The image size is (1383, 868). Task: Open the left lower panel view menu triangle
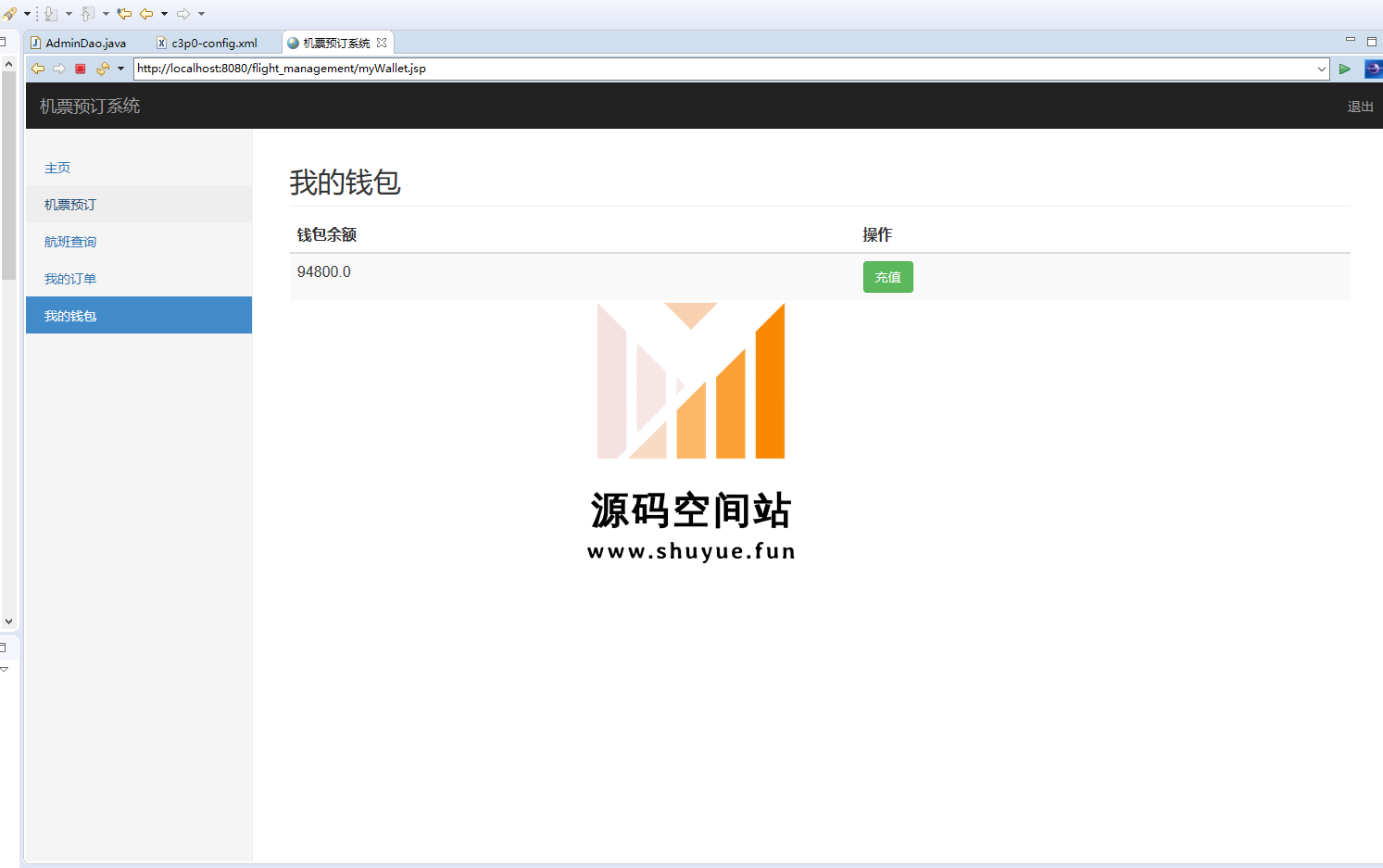(x=4, y=669)
